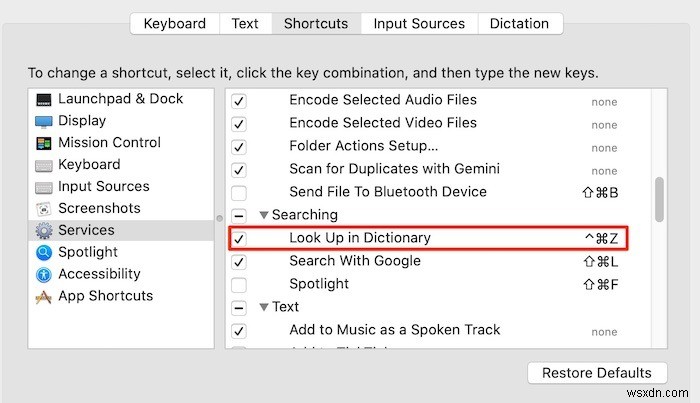The height and width of the screenshot is (403, 700).
Task: Open the Accessibility icon in sidebar
Action: pos(43,275)
